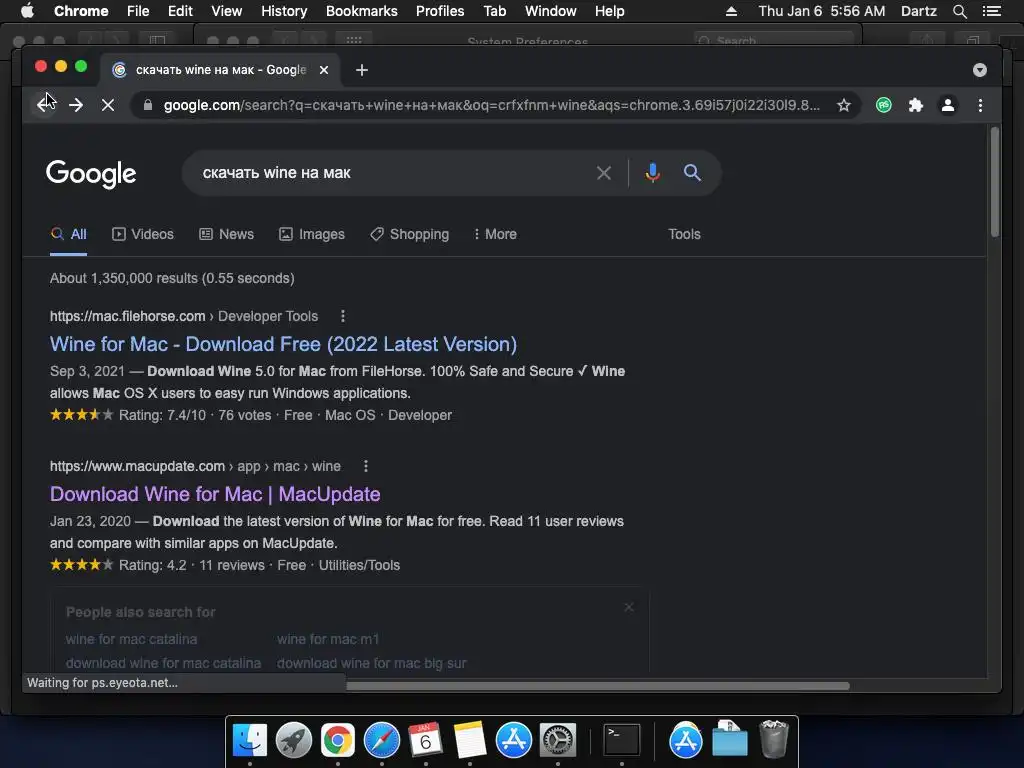Submit search using the magnifier icon

[692, 172]
